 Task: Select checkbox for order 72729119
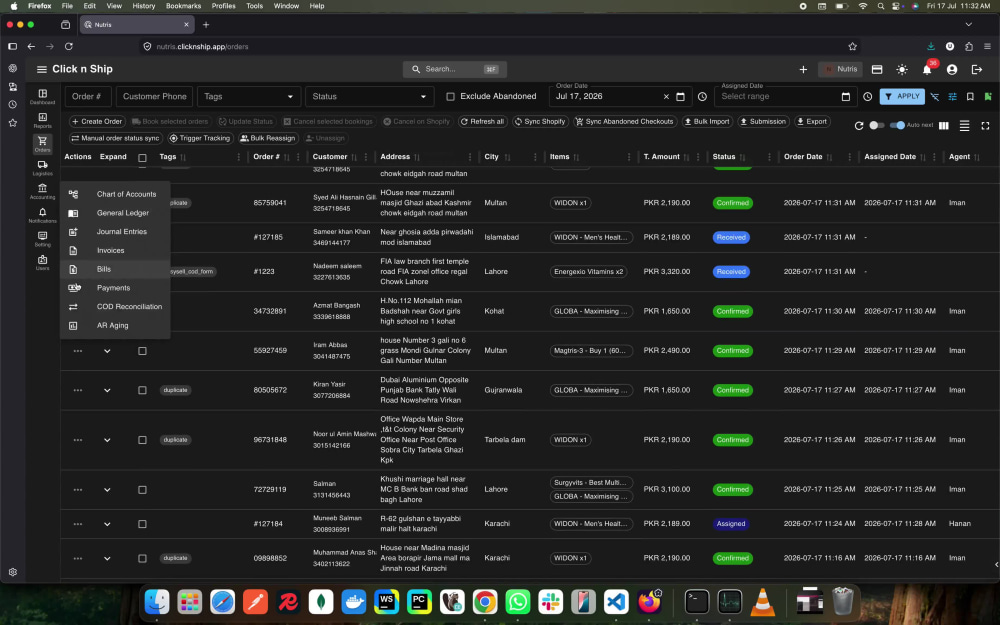142,490
